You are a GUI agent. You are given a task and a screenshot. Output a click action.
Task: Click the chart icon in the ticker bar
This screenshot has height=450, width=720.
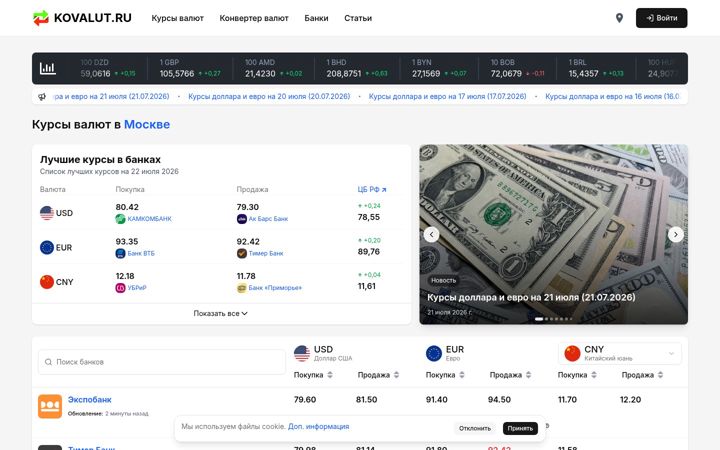tap(48, 68)
